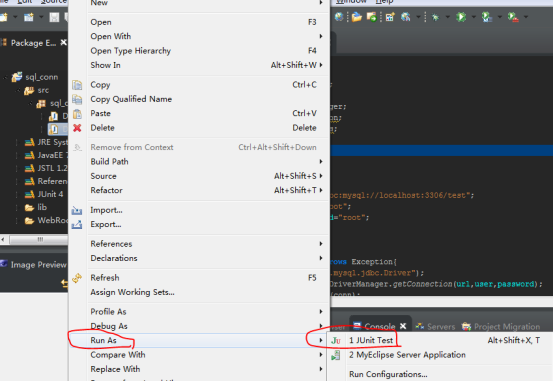
Task: Click the deploy toolbar icon with green arrow
Action: 371,17
